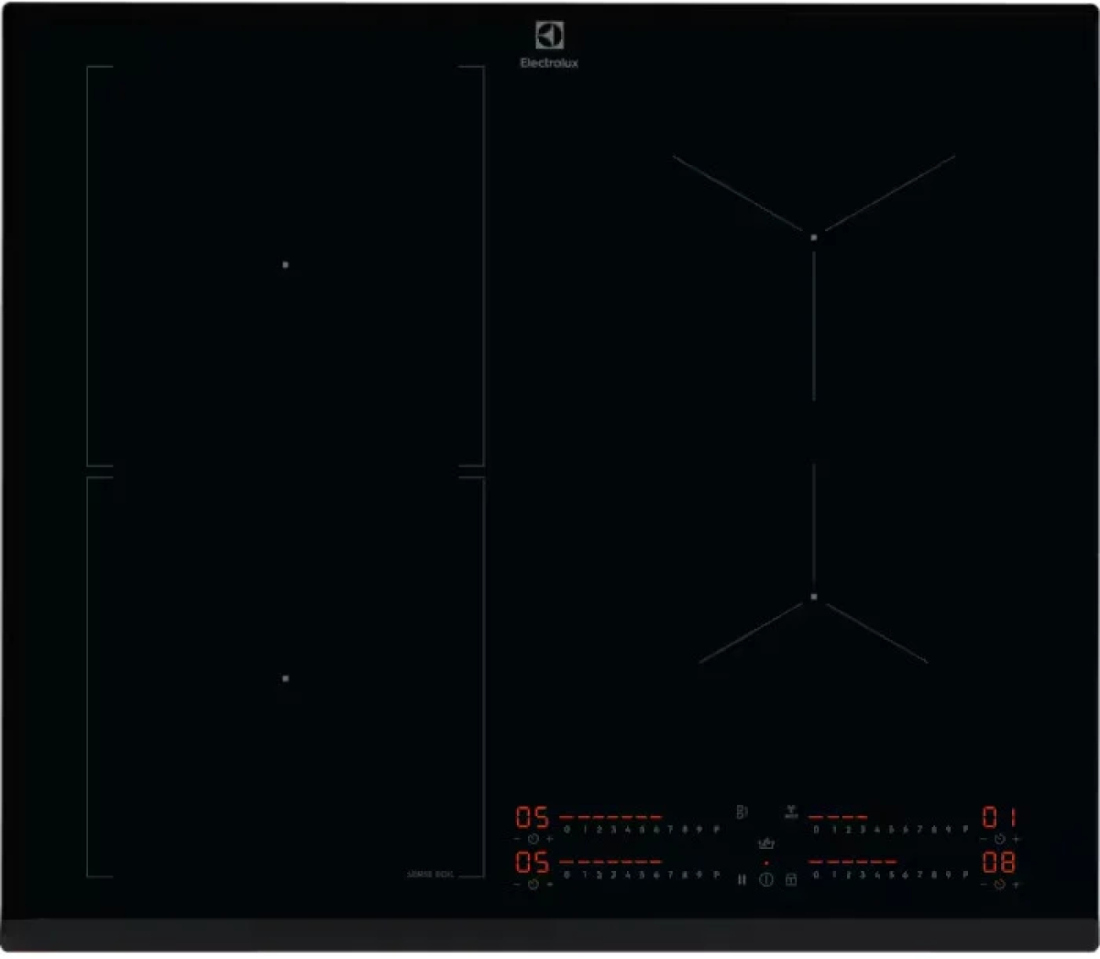Tap the power on/off icon
Screen dimensions: 1100x959
pos(766,880)
